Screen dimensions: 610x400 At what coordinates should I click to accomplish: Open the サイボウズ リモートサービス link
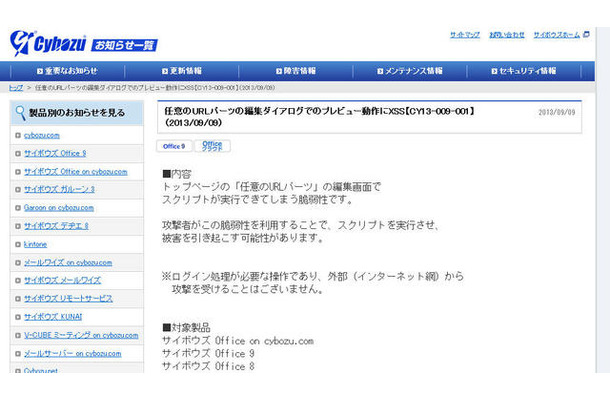tap(68, 299)
